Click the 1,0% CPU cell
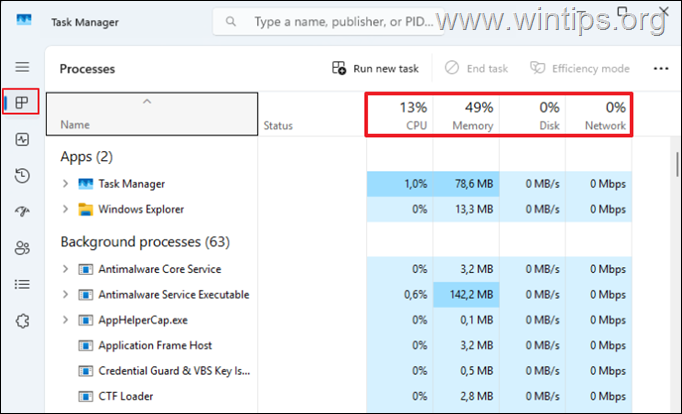 coord(399,184)
